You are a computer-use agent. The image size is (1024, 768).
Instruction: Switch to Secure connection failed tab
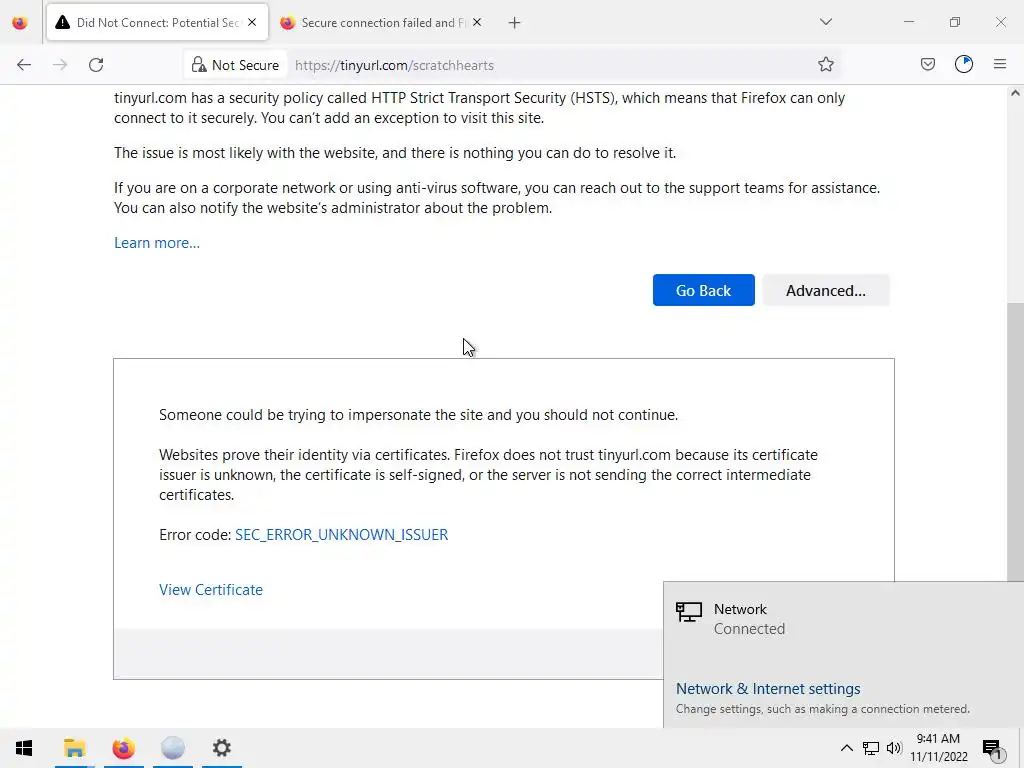click(381, 23)
